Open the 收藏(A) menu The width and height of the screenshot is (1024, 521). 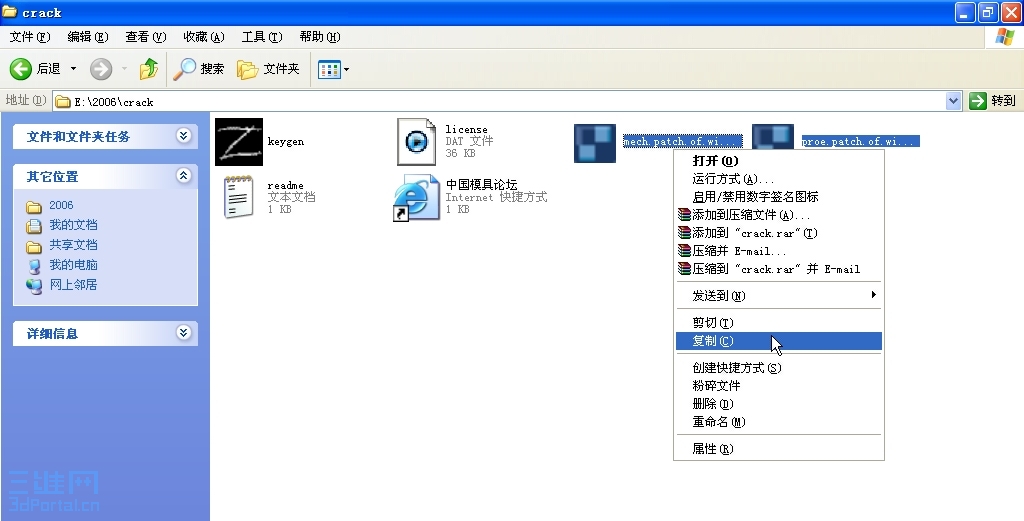[x=204, y=37]
